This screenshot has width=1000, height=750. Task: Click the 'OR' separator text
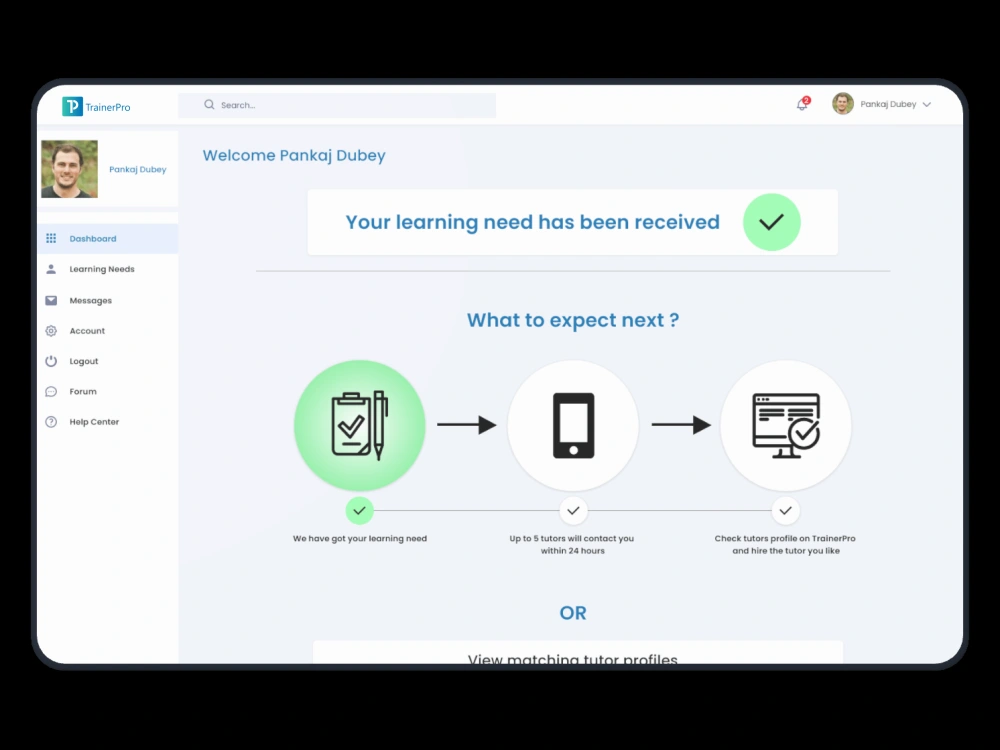[573, 613]
